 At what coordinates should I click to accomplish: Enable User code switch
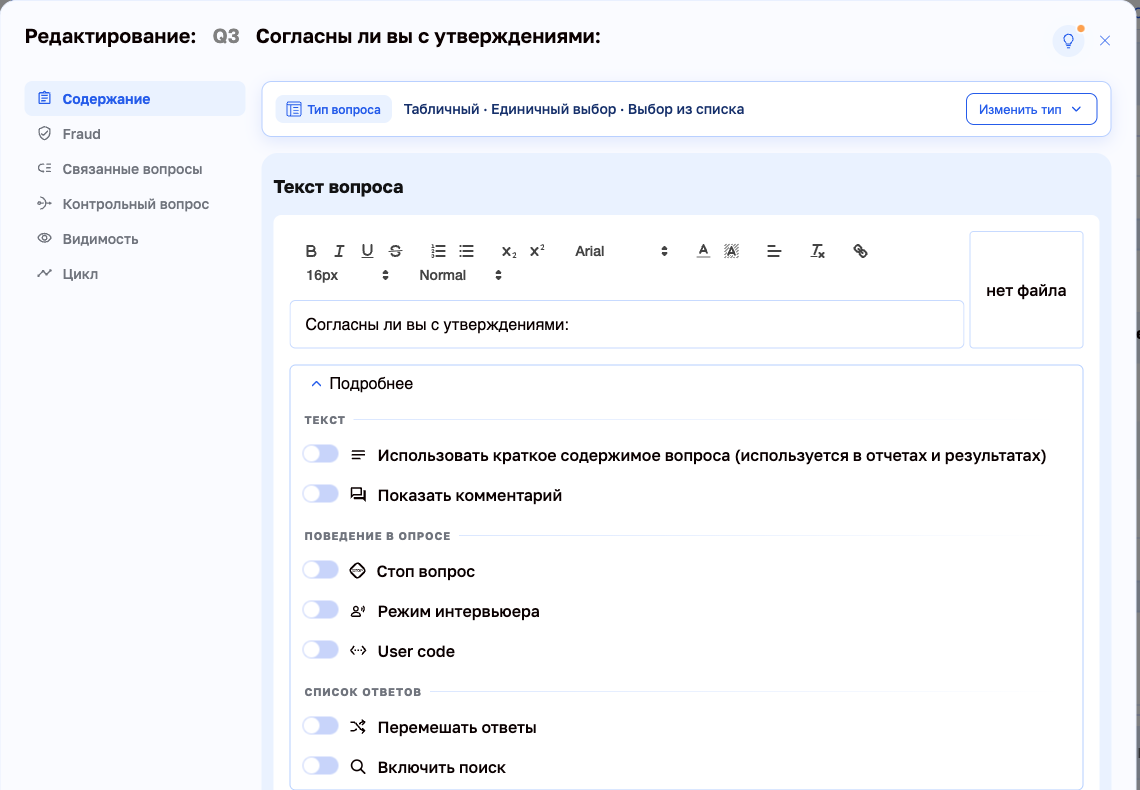(x=321, y=650)
